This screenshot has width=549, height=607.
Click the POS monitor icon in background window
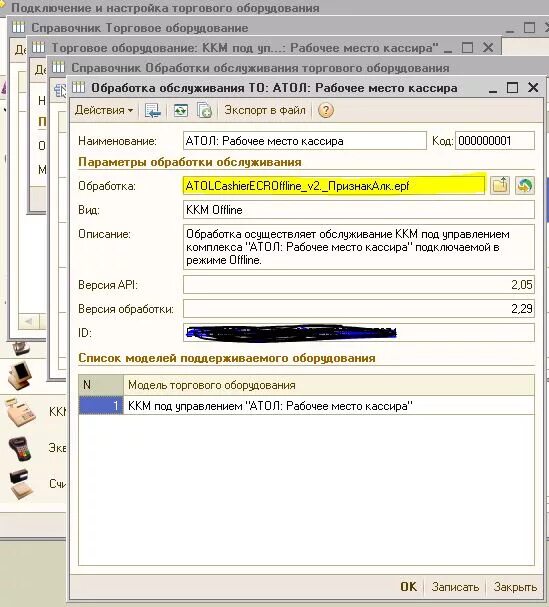click(x=20, y=374)
